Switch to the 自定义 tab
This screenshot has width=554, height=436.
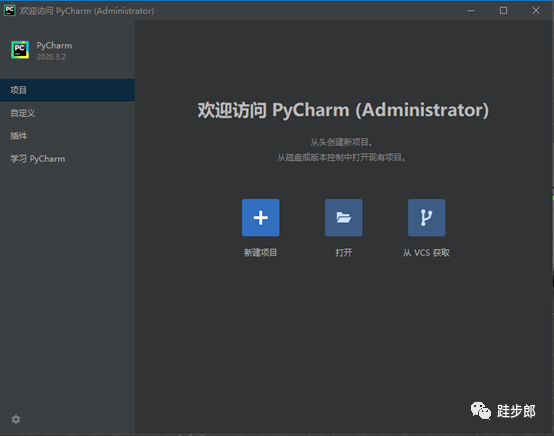pyautogui.click(x=67, y=113)
